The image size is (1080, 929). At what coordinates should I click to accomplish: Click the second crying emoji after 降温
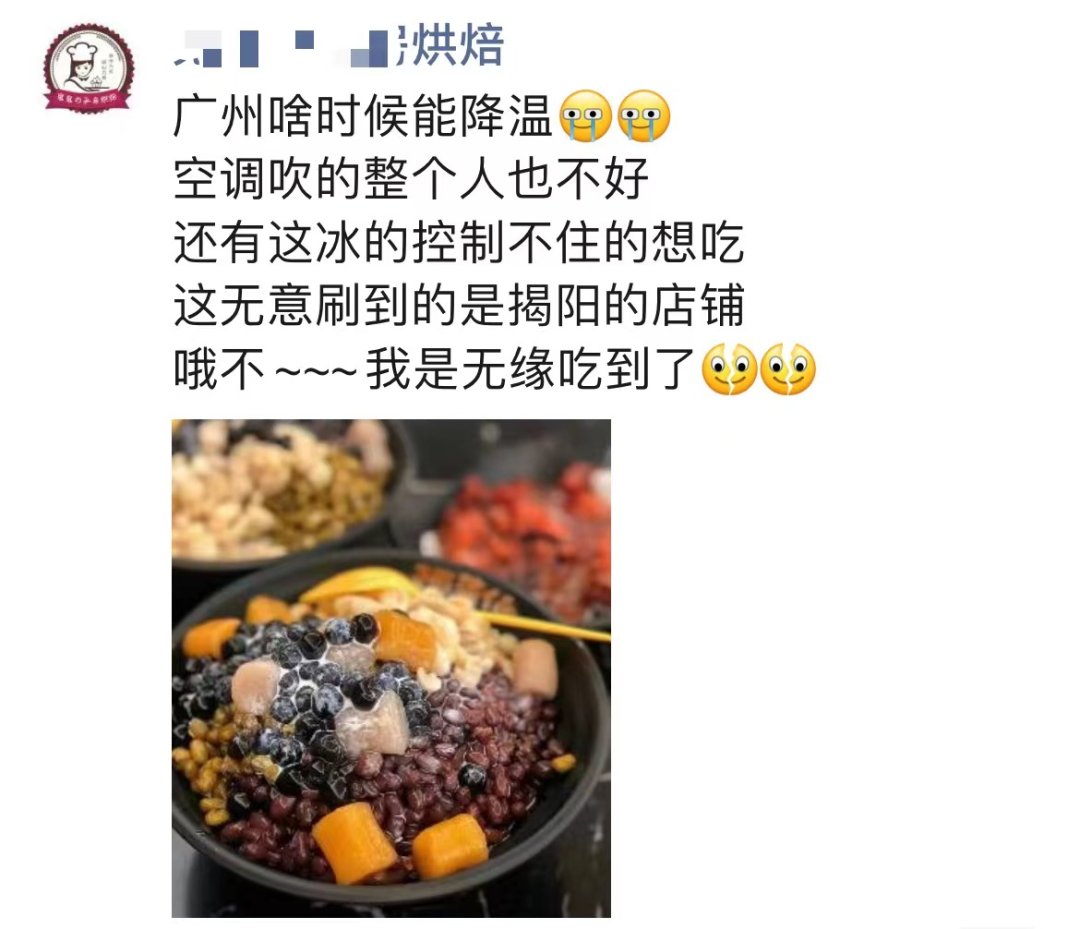644,116
